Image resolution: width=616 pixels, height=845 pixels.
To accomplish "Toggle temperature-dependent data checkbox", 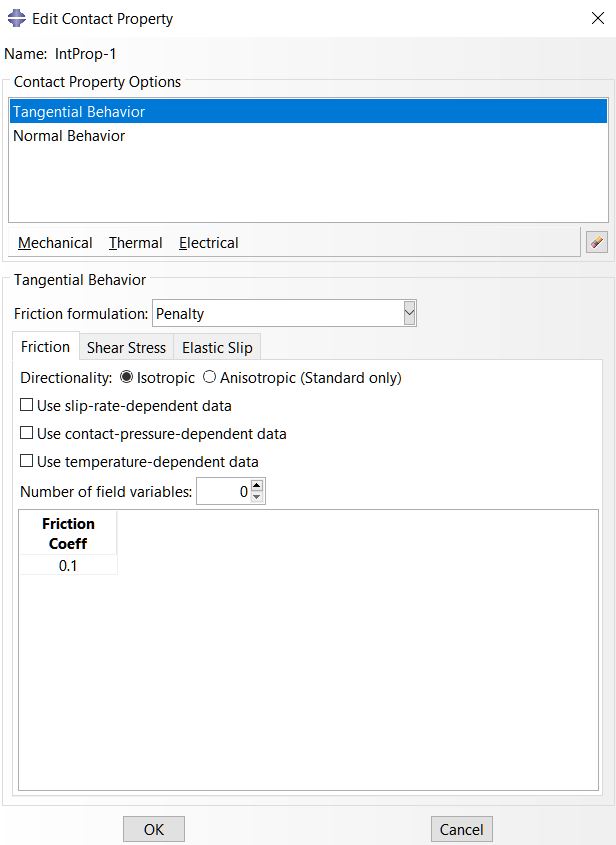I will (x=27, y=462).
